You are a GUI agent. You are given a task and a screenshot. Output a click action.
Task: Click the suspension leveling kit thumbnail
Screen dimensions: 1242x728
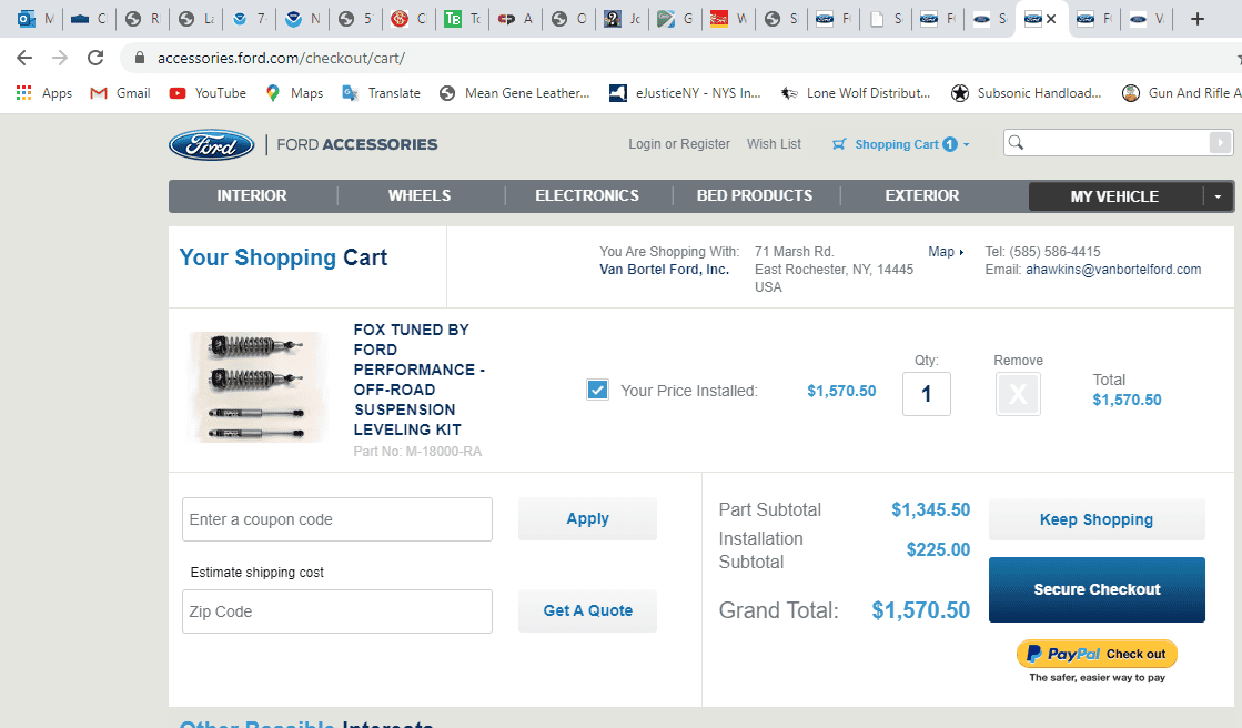[259, 387]
